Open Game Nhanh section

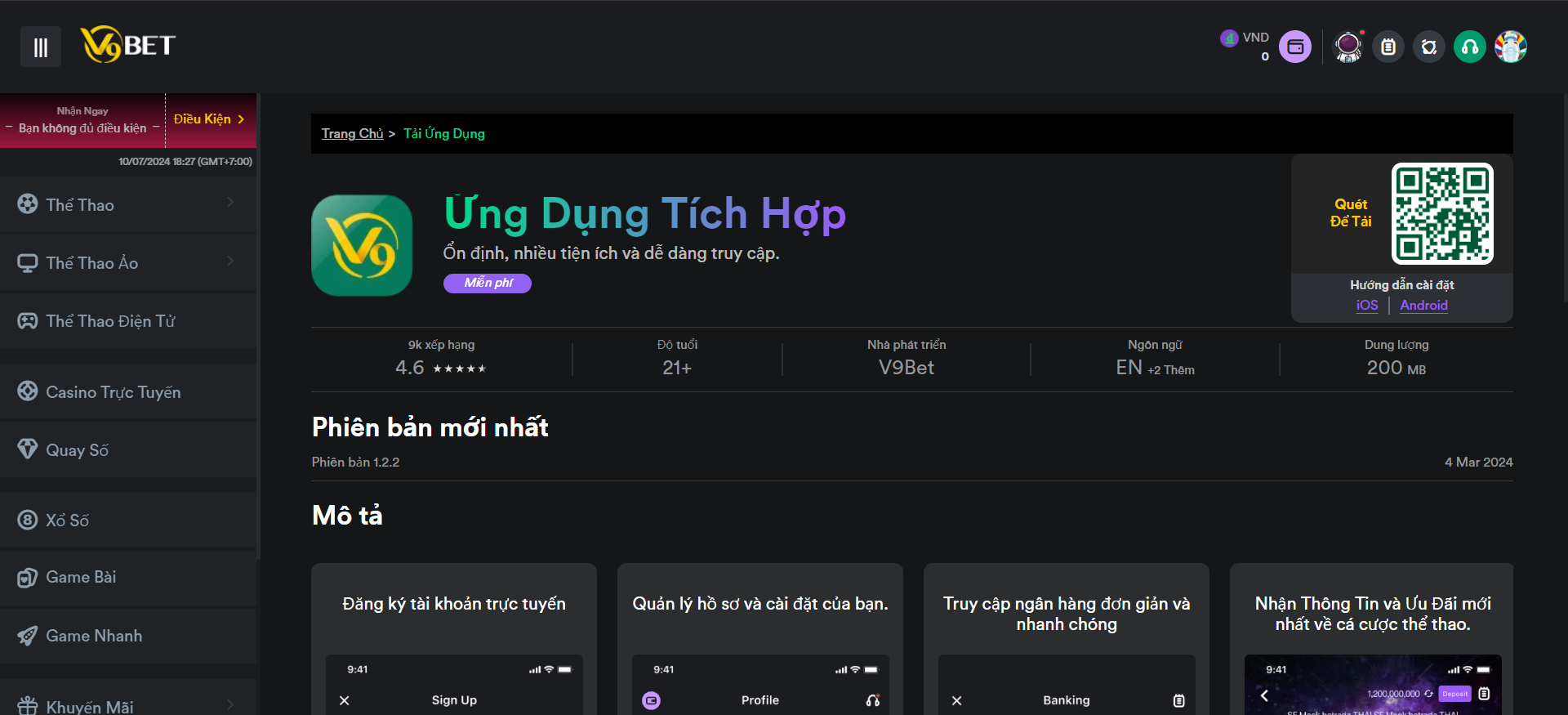click(x=128, y=636)
